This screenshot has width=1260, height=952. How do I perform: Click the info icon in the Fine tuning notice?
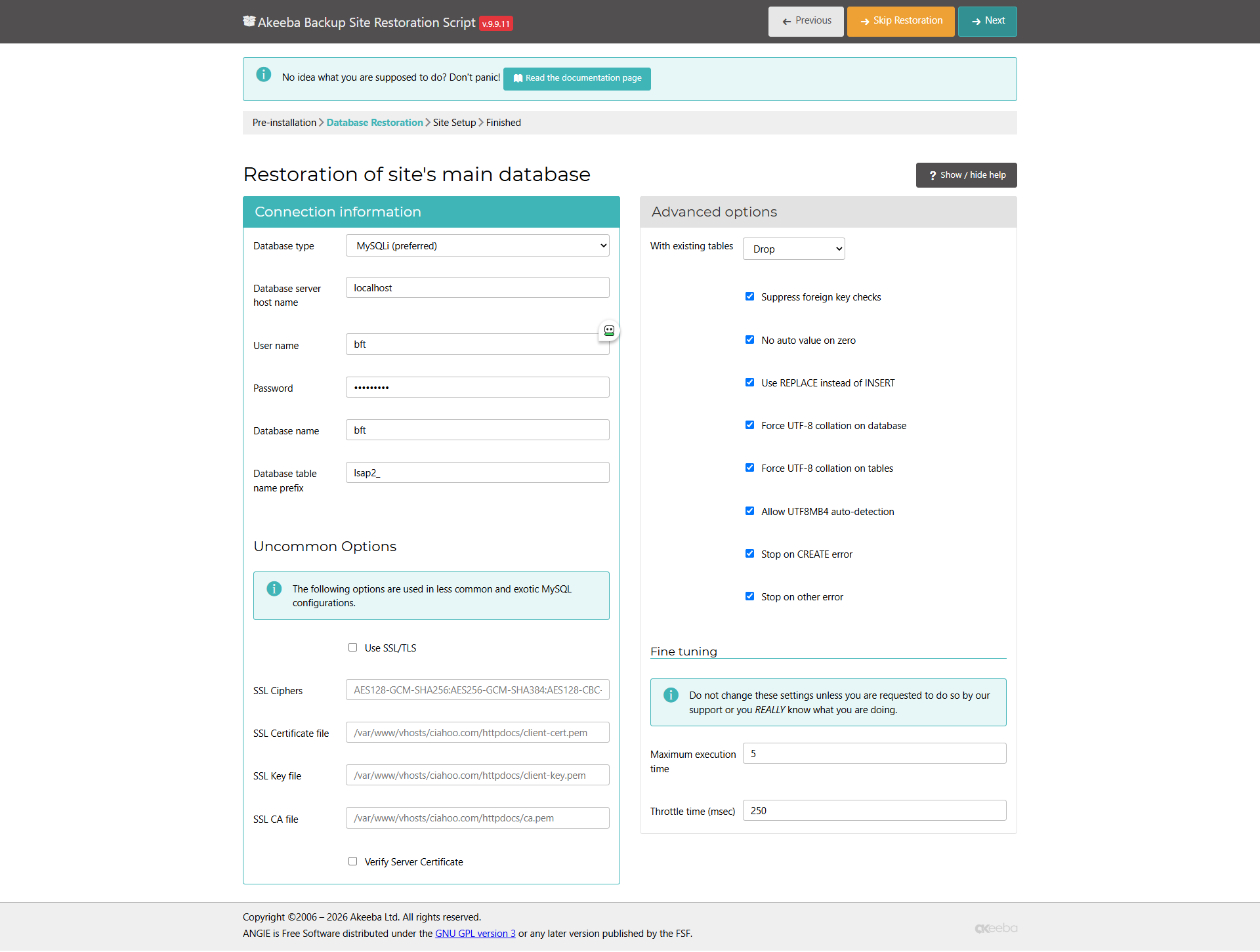(x=671, y=695)
